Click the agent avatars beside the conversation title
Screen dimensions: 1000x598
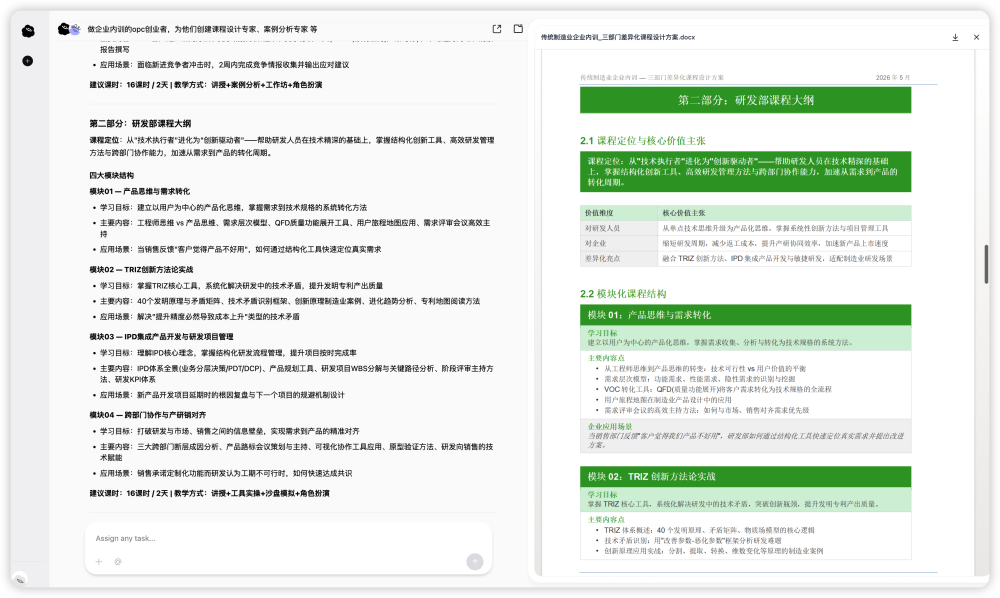tap(69, 29)
